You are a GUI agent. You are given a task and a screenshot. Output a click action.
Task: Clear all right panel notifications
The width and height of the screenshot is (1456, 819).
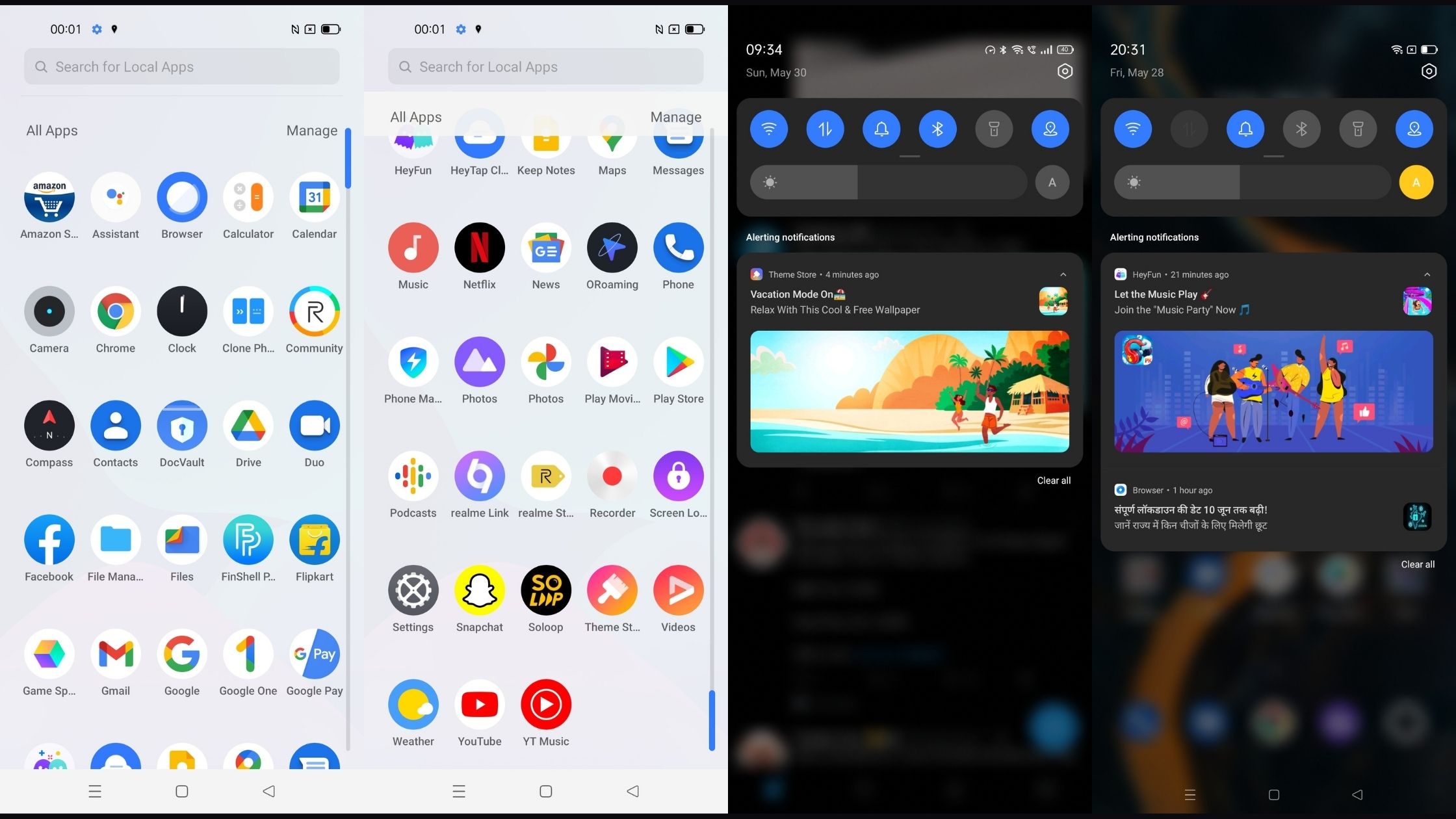pos(1417,564)
